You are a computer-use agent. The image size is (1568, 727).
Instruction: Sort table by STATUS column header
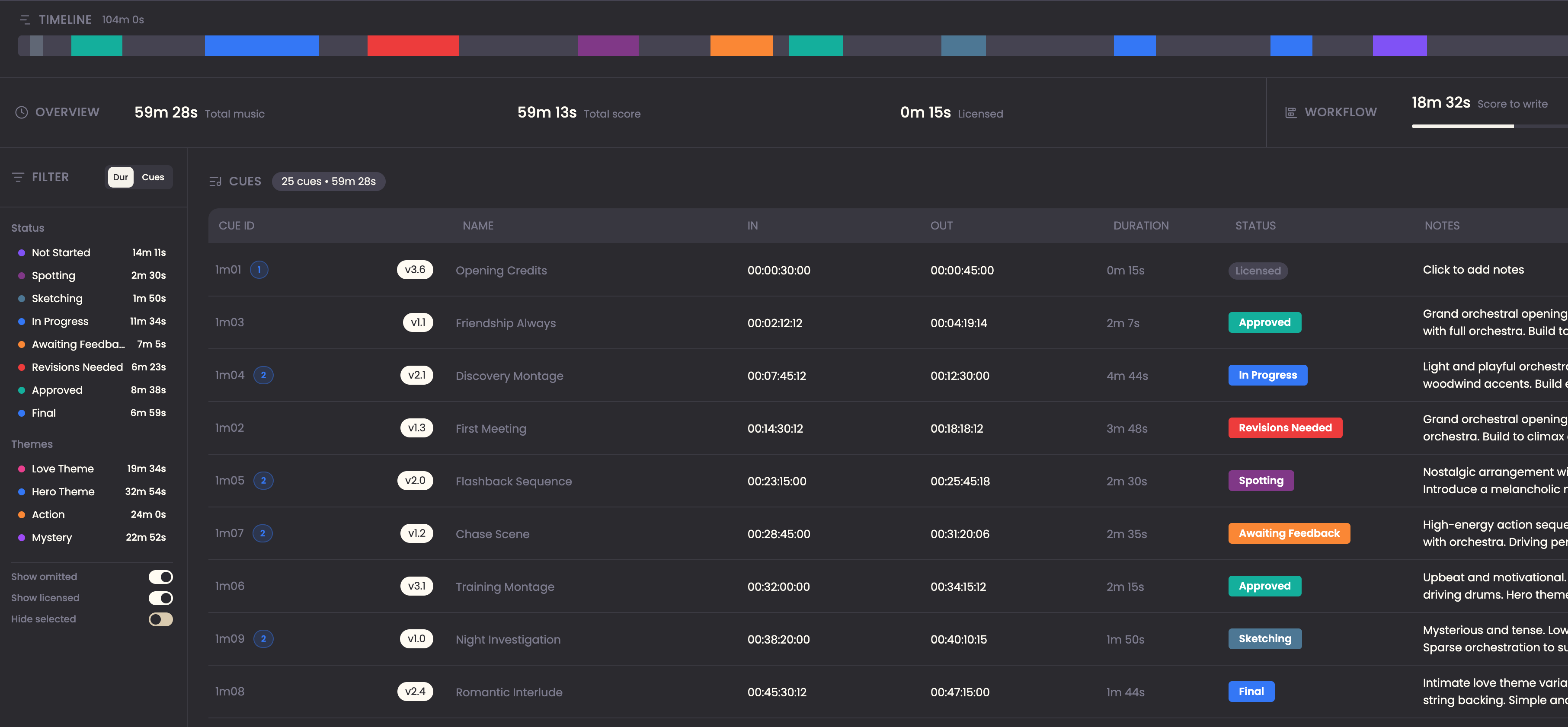(1255, 226)
